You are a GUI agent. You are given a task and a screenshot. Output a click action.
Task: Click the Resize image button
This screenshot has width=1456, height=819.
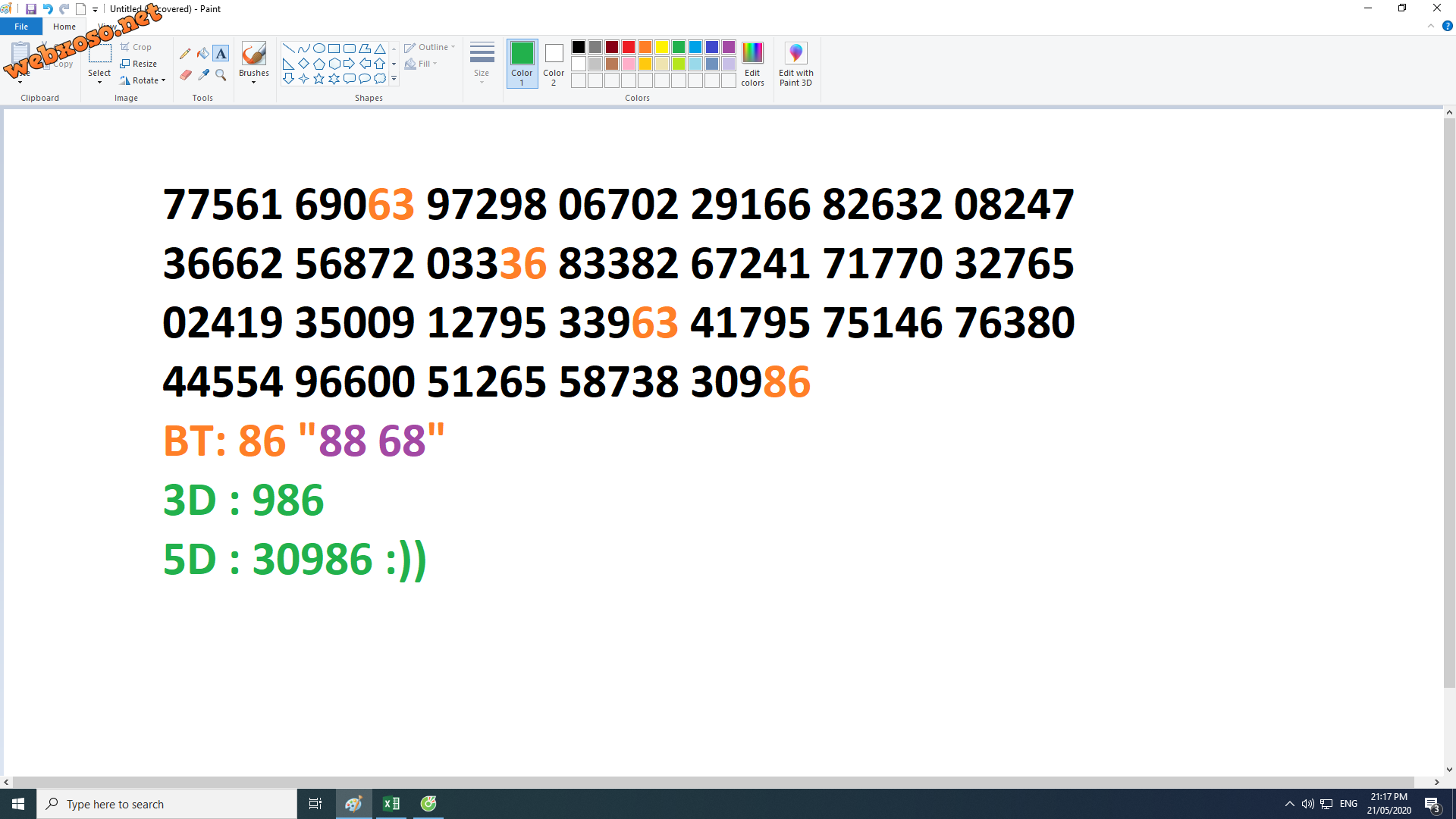tap(139, 64)
